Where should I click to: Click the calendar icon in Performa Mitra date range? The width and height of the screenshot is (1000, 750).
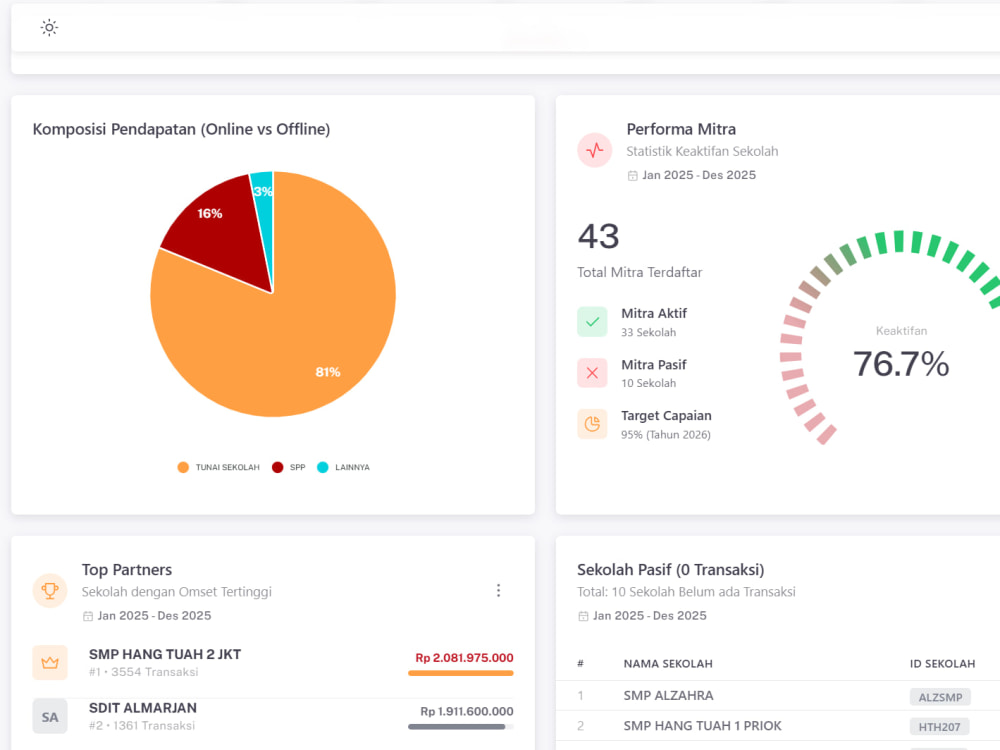(632, 175)
